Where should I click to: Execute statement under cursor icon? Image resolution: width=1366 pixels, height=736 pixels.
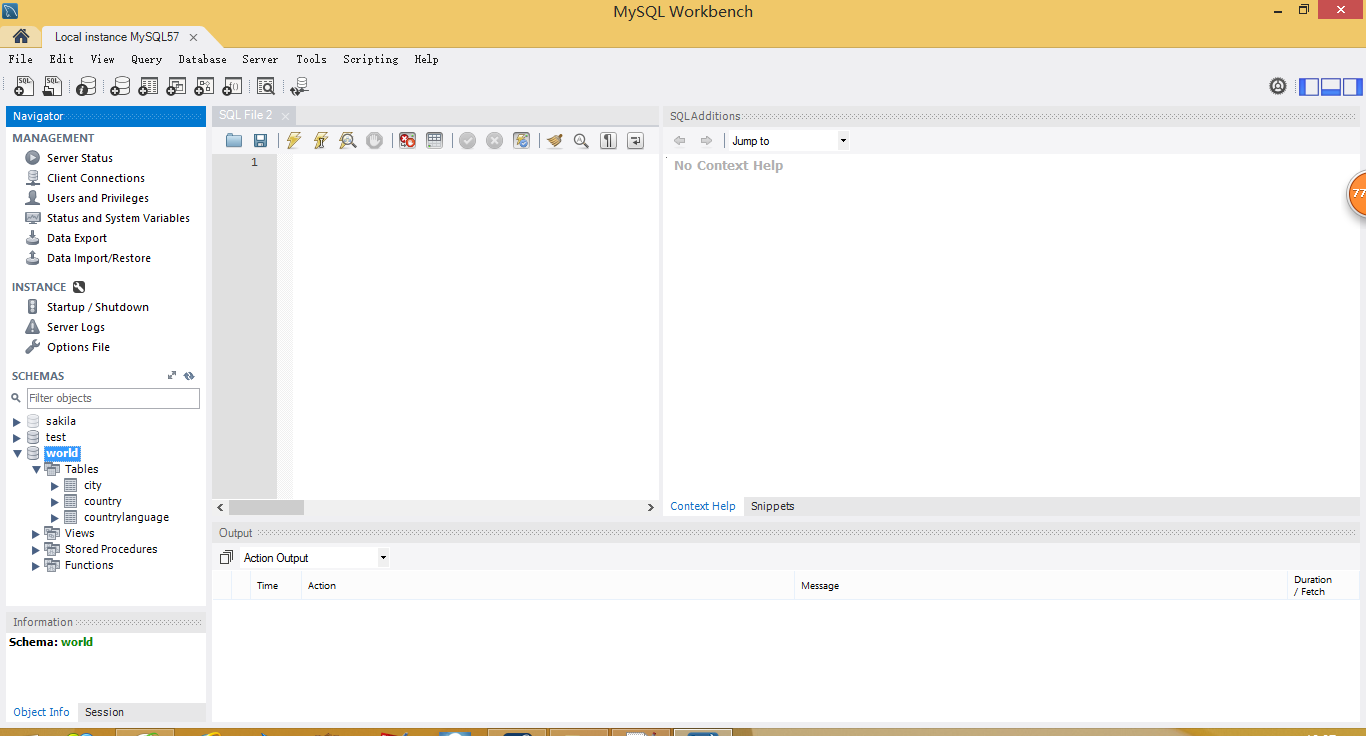pos(320,141)
